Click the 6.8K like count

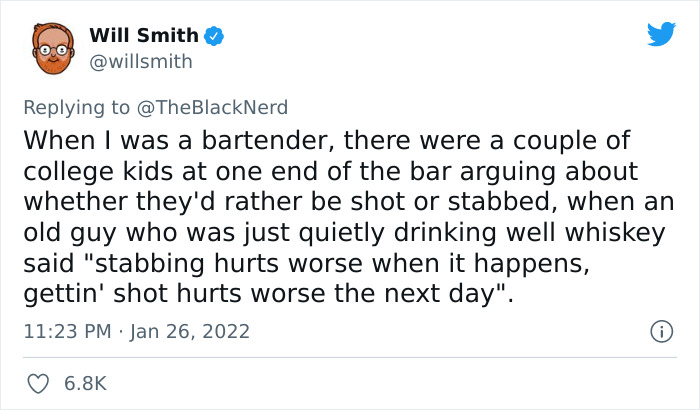[85, 383]
